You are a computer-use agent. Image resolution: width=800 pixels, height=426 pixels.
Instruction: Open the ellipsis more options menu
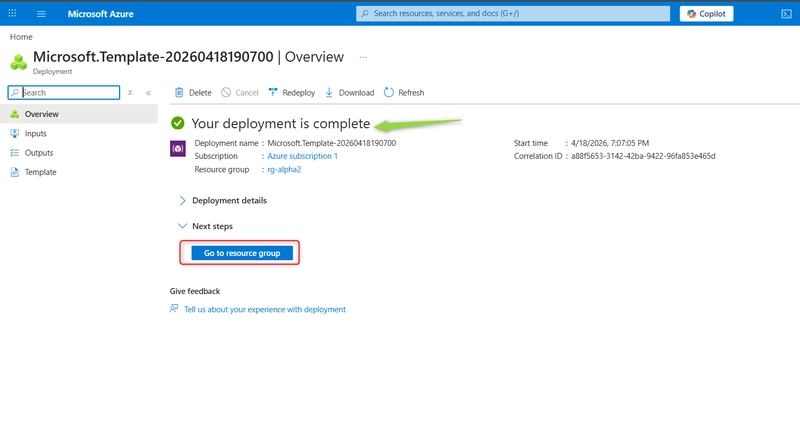[x=363, y=57]
